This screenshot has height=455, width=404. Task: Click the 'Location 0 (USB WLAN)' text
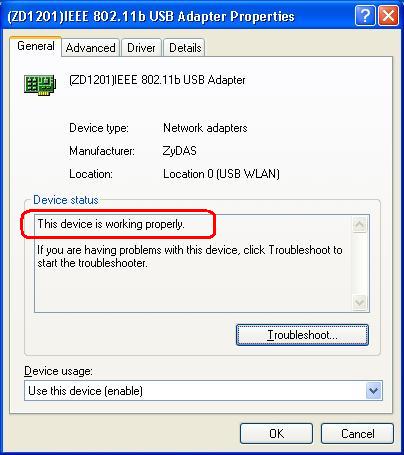(x=221, y=174)
